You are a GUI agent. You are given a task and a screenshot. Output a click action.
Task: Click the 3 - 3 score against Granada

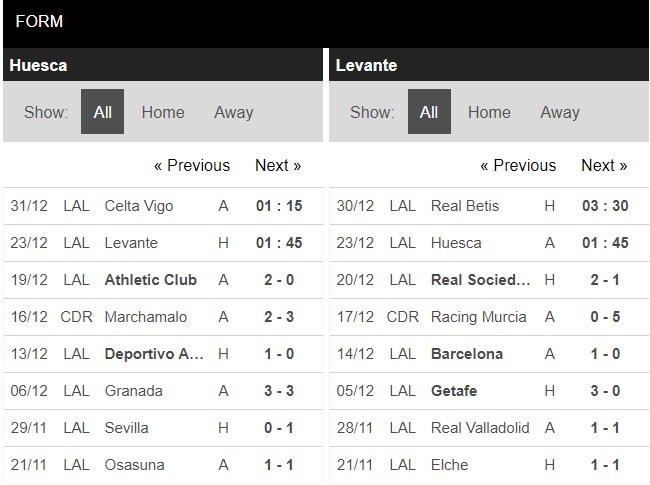[x=278, y=391]
